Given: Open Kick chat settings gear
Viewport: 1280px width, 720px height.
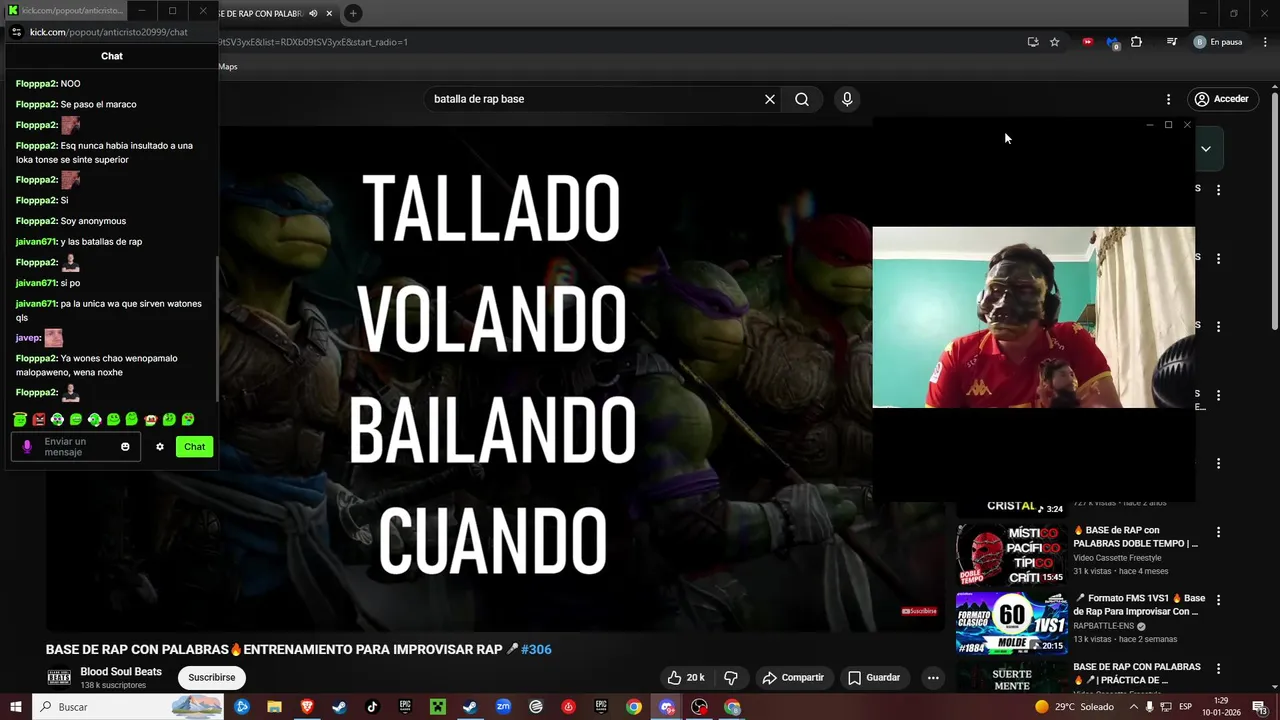Looking at the screenshot, I should tap(159, 447).
